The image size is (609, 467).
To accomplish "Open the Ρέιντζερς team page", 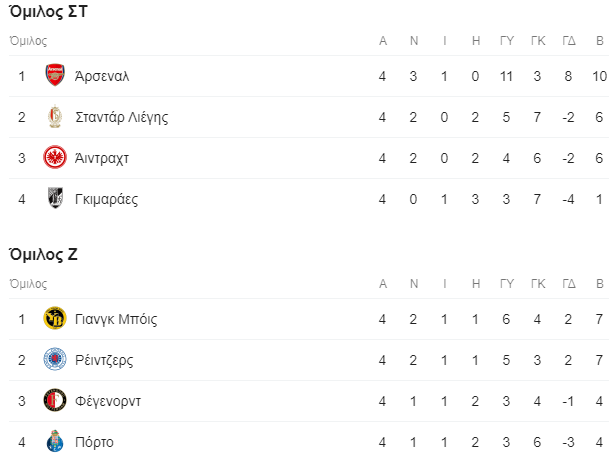I will coord(104,361).
